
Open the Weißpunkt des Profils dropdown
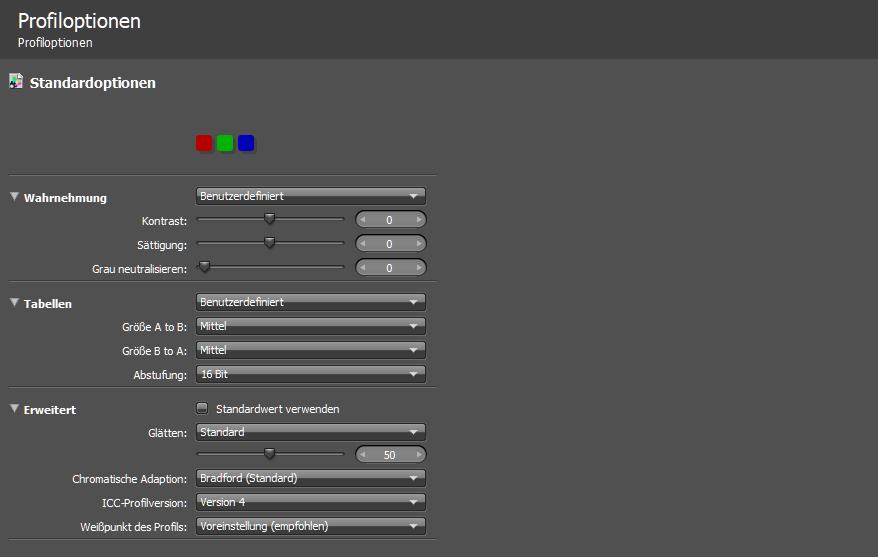311,526
